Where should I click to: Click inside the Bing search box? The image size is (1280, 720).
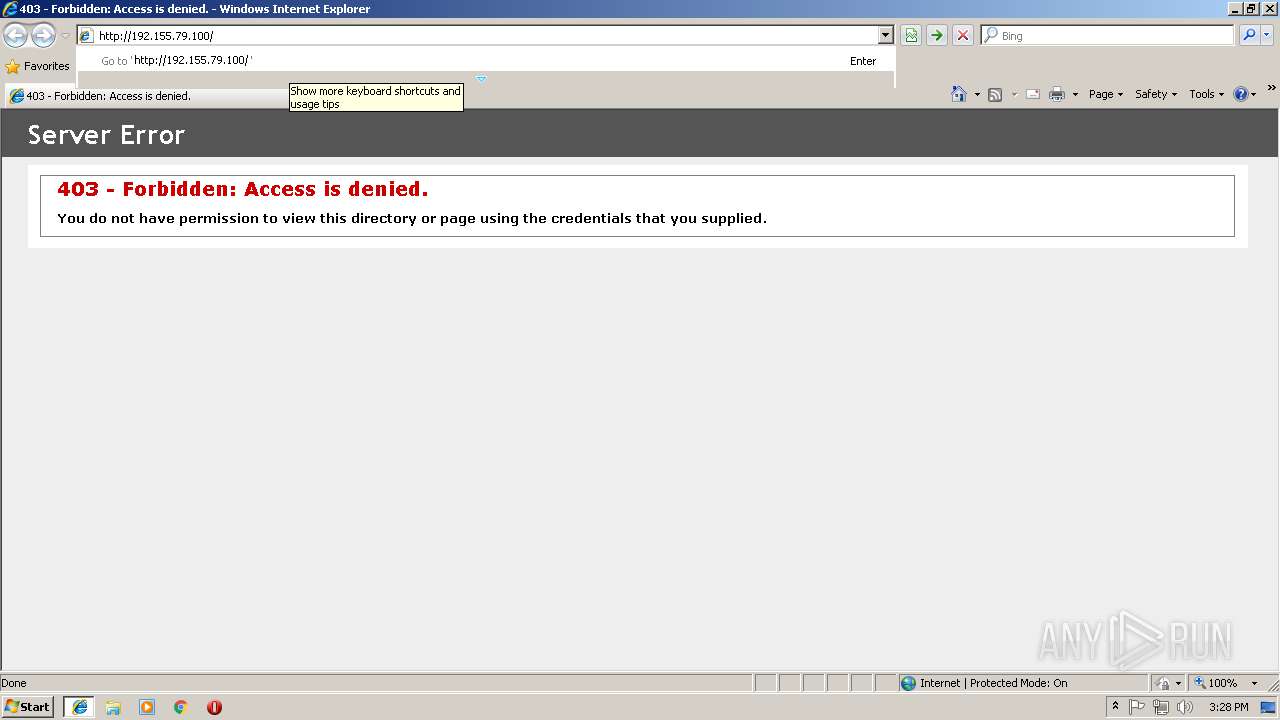[x=1108, y=35]
